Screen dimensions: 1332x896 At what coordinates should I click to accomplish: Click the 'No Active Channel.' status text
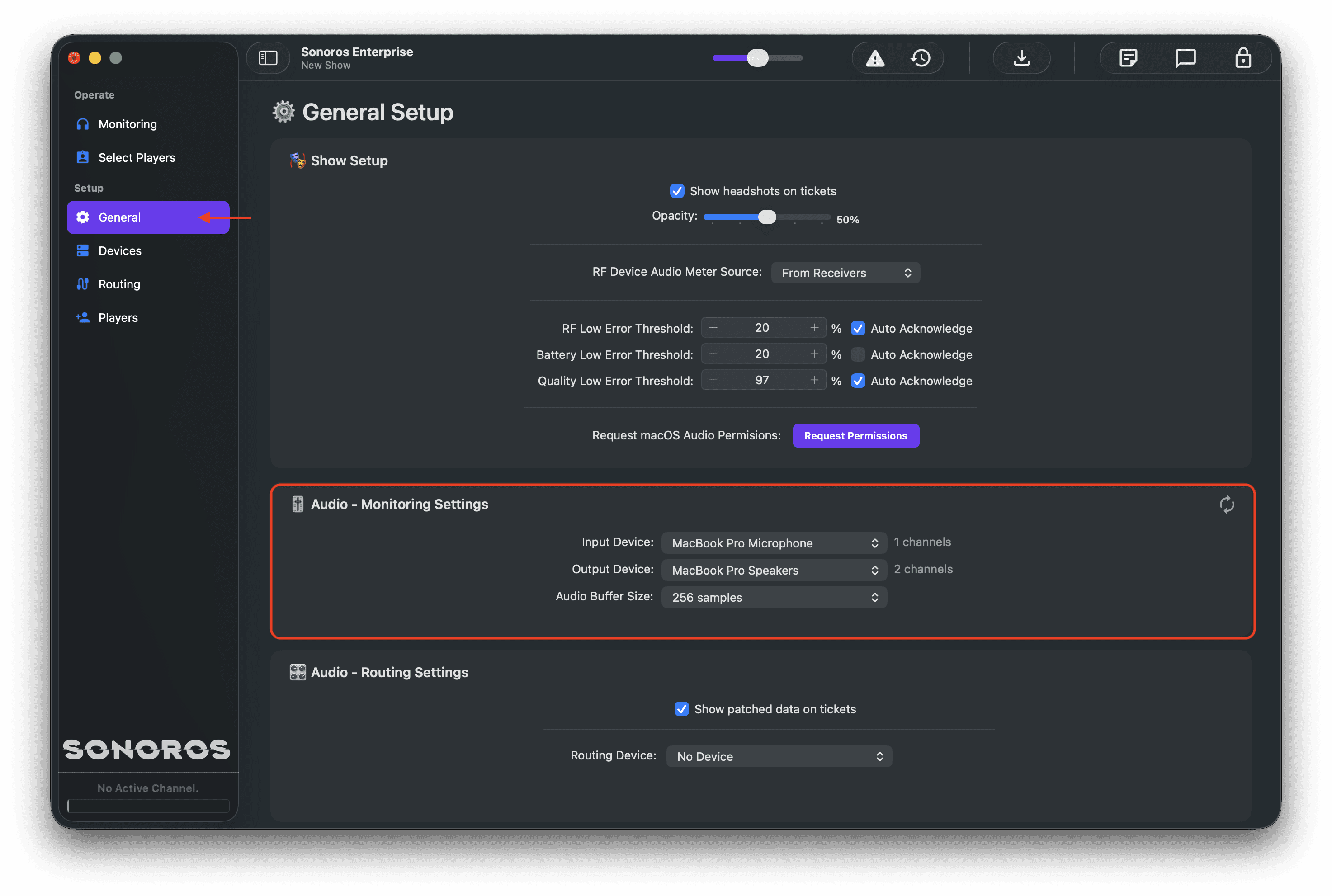pyautogui.click(x=147, y=788)
